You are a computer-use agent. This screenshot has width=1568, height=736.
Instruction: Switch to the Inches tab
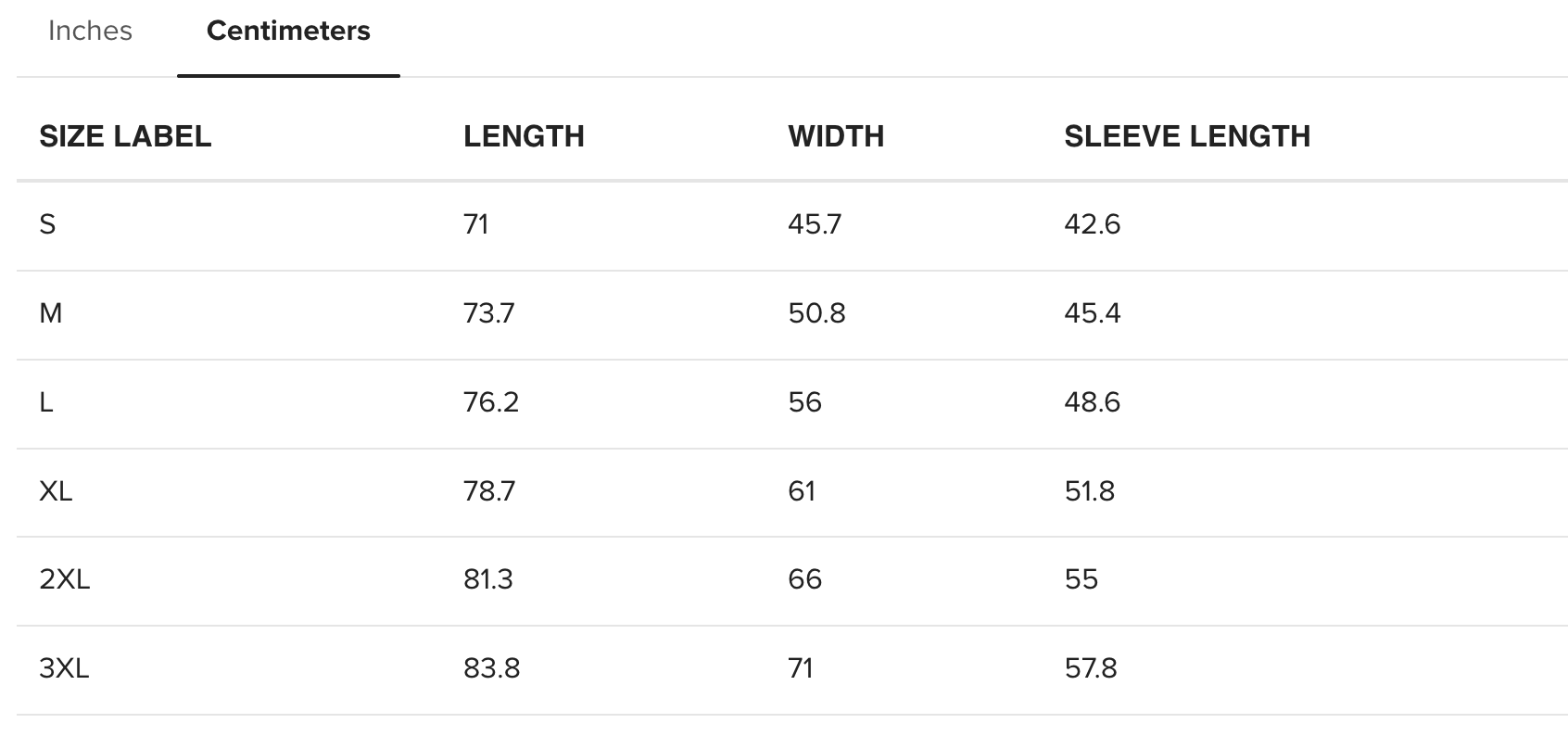coord(90,32)
